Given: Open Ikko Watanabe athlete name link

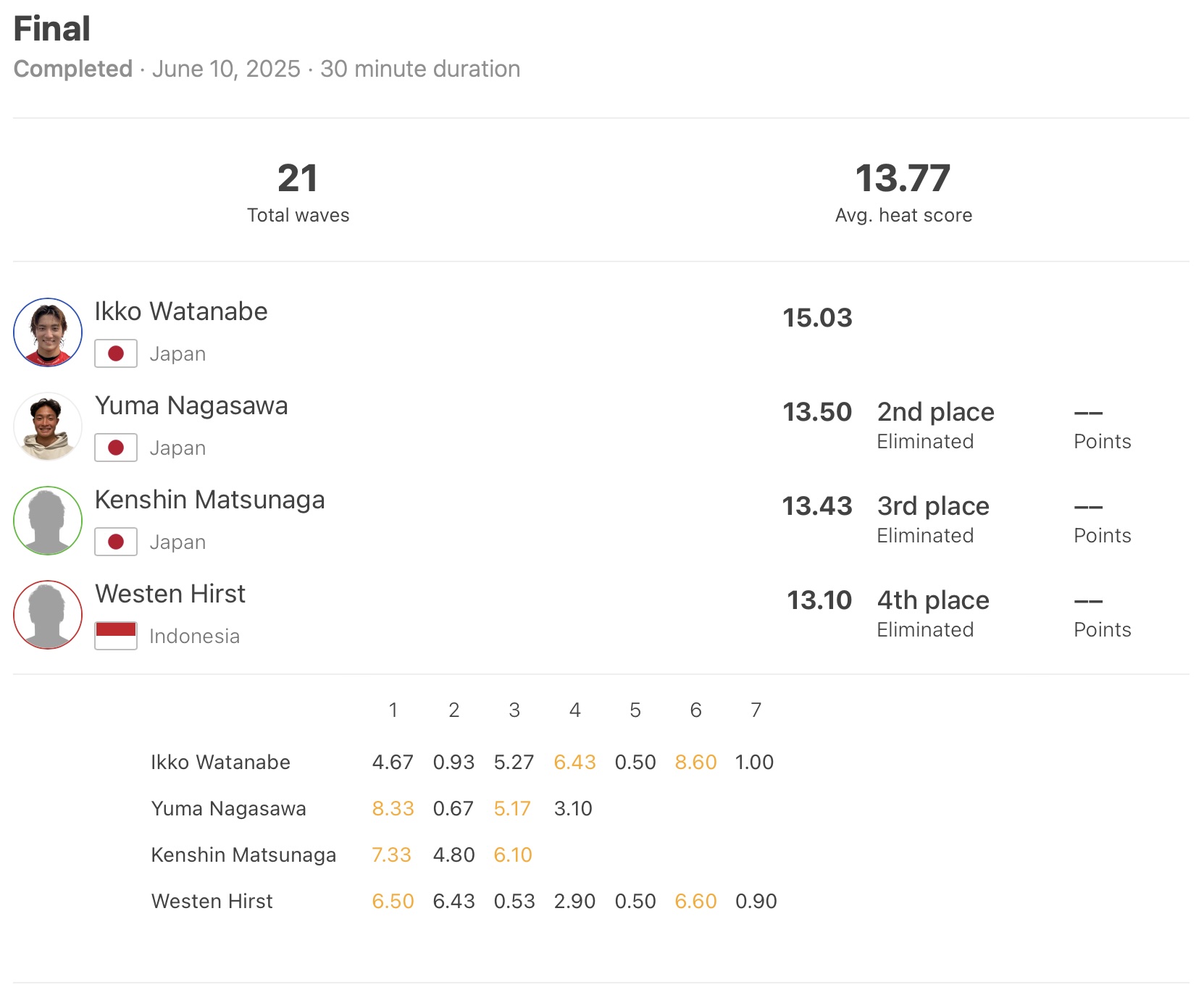Looking at the screenshot, I should point(181,311).
